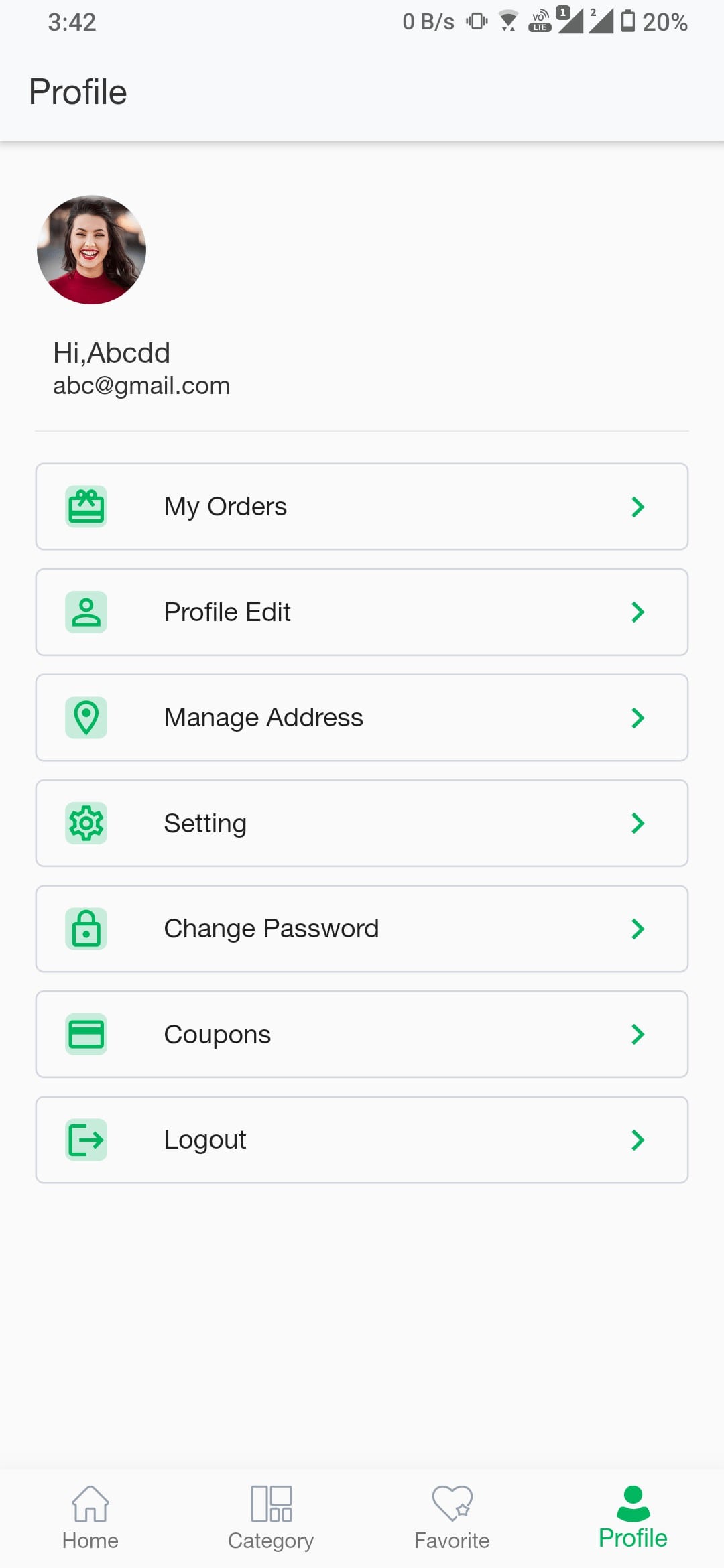Open the Change Password option
Screen dimensions: 724x1568
pos(271,929)
